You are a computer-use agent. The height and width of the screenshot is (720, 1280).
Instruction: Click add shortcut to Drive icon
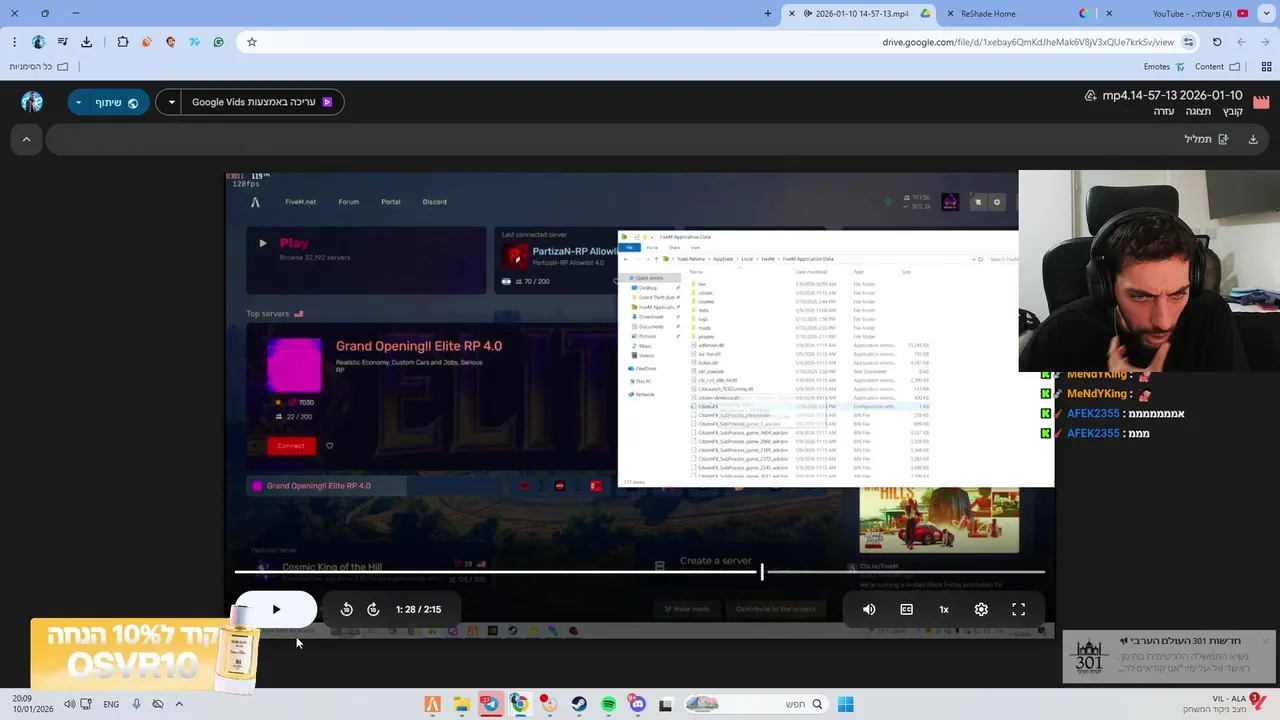(1090, 95)
